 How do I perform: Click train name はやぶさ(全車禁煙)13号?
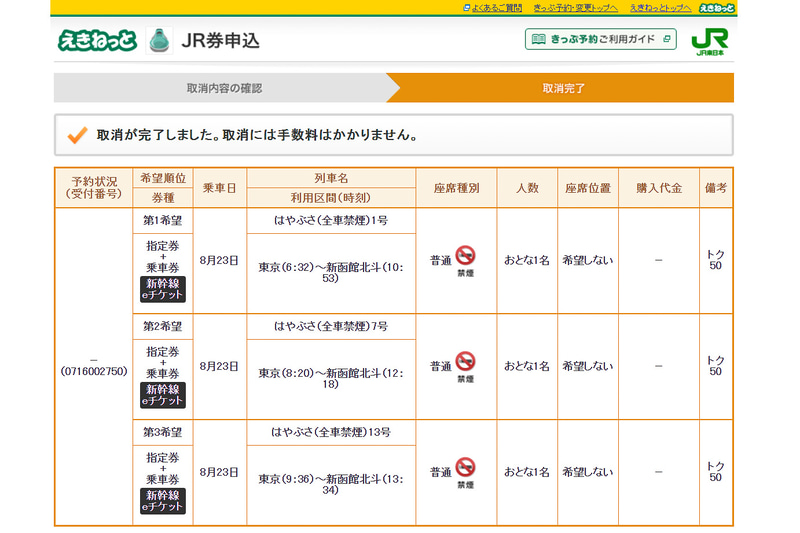click(x=331, y=433)
